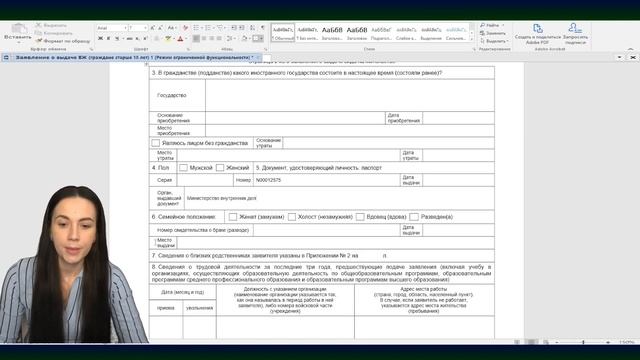The height and width of the screenshot is (360, 640).
Task: Toggle italic (К) formatting
Action: pos(109,38)
